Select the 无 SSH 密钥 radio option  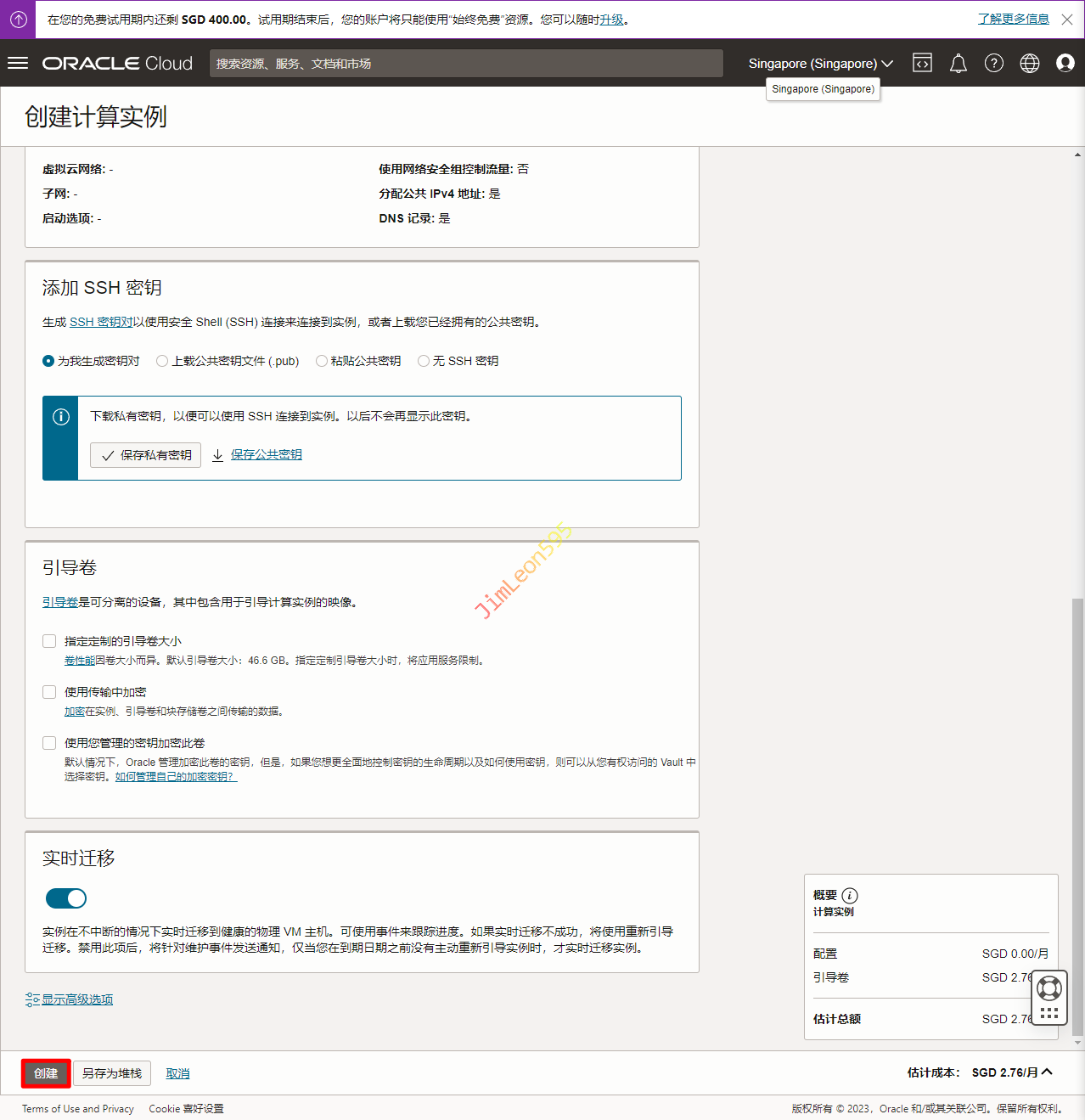point(424,361)
